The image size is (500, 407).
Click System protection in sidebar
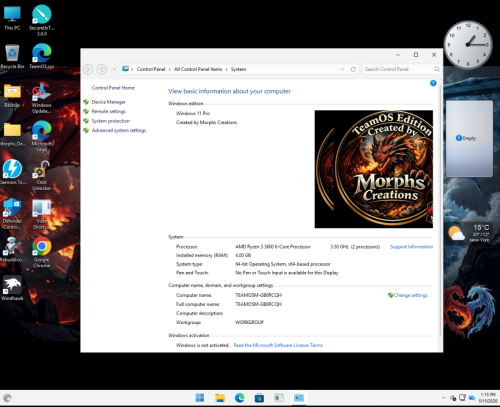[111, 121]
